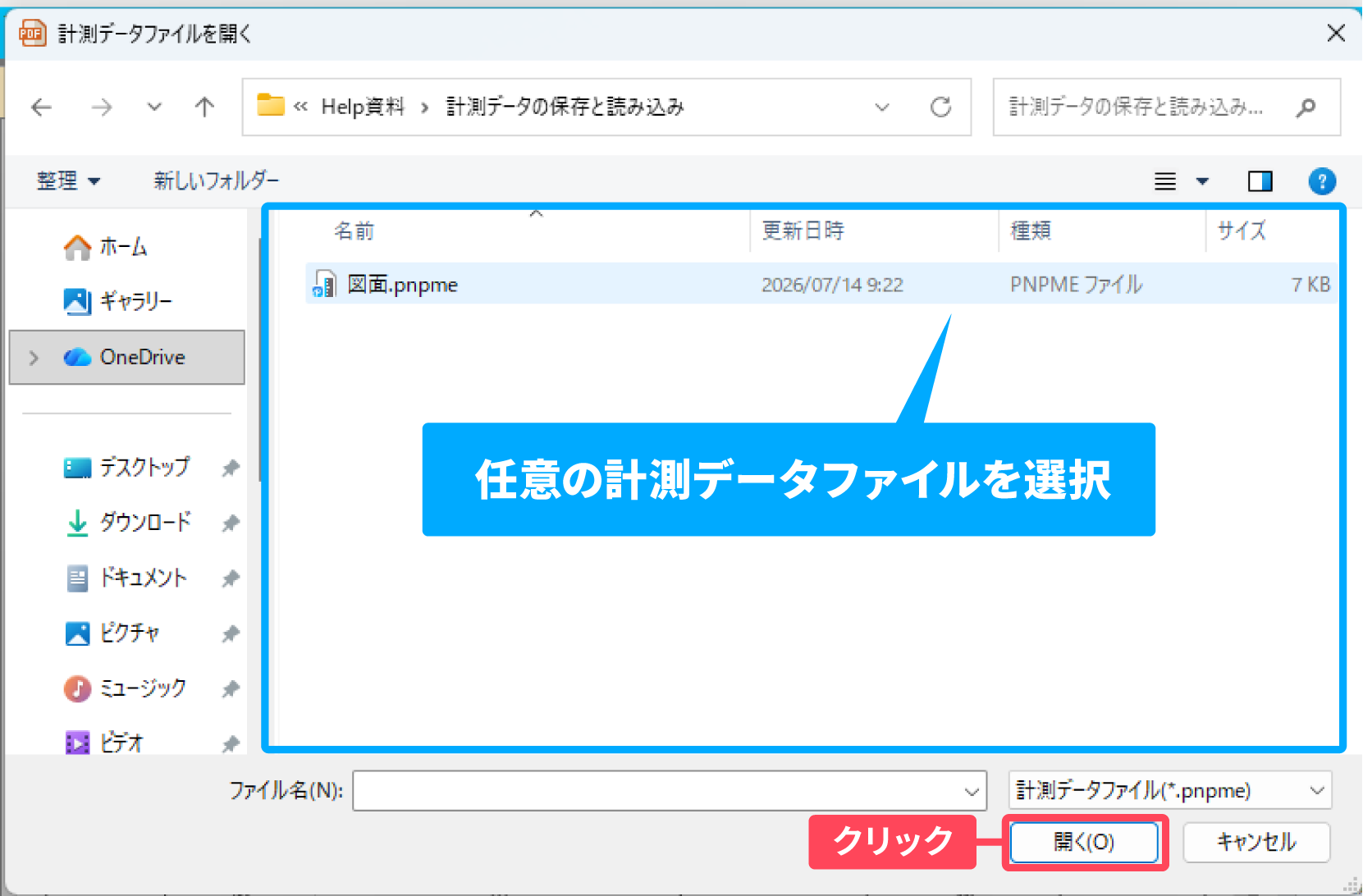The height and width of the screenshot is (896, 1363).
Task: Go up one folder level
Action: pyautogui.click(x=204, y=107)
